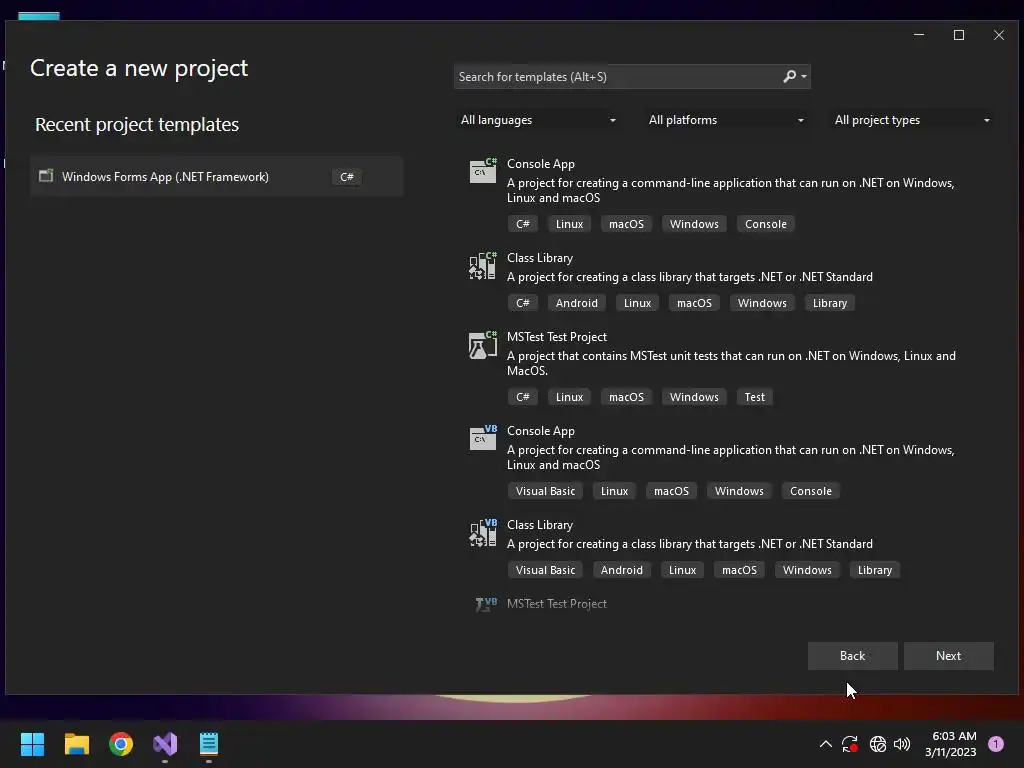Click the Library tag under VB Class Library
1024x768 pixels.
coord(874,570)
